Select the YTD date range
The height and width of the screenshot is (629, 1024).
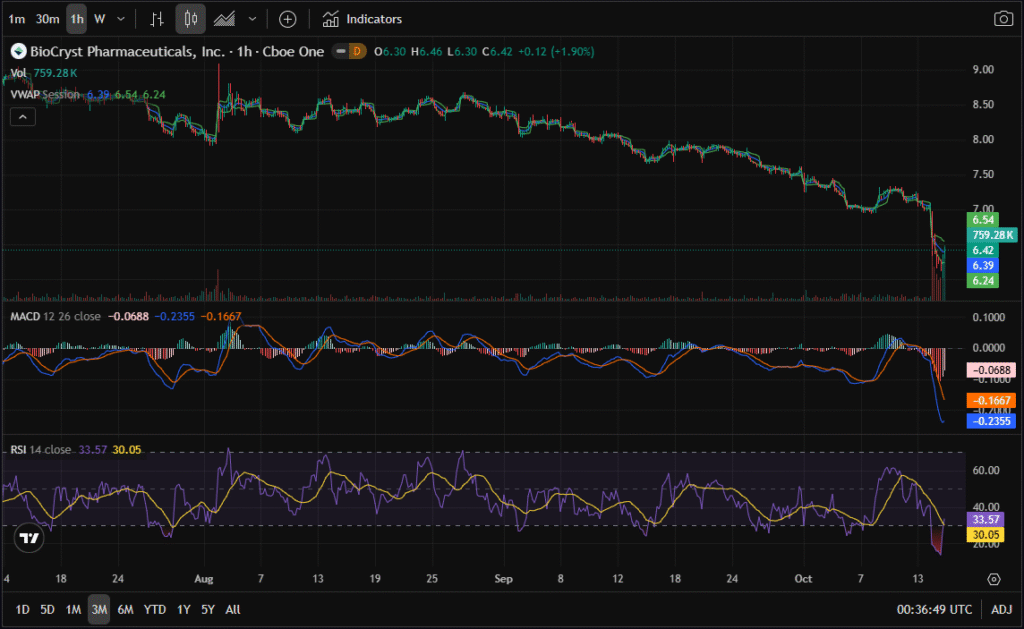(x=154, y=608)
